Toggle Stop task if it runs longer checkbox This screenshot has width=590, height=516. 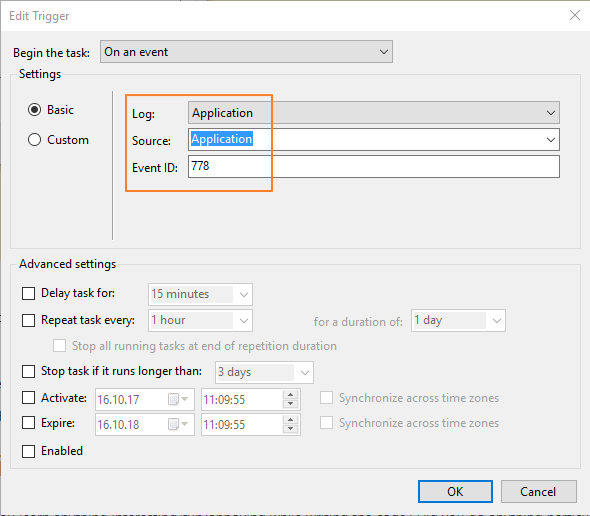pyautogui.click(x=29, y=371)
